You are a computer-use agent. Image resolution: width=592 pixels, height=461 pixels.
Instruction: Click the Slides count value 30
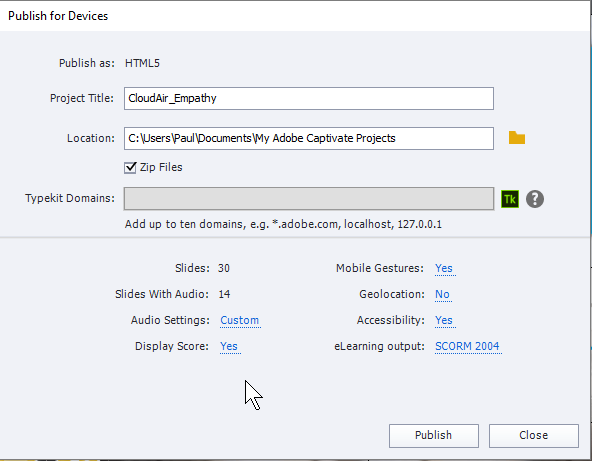pyautogui.click(x=224, y=268)
